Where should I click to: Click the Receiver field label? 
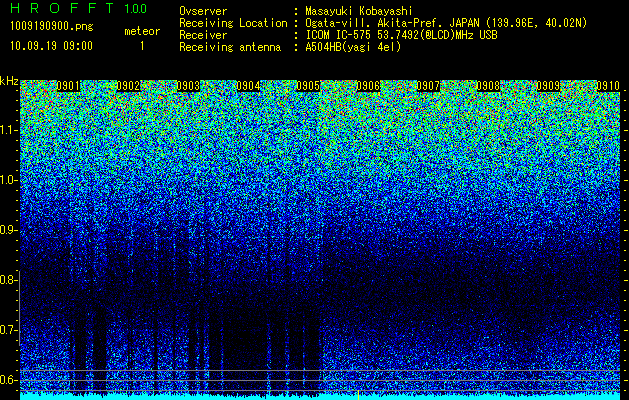tap(203, 35)
